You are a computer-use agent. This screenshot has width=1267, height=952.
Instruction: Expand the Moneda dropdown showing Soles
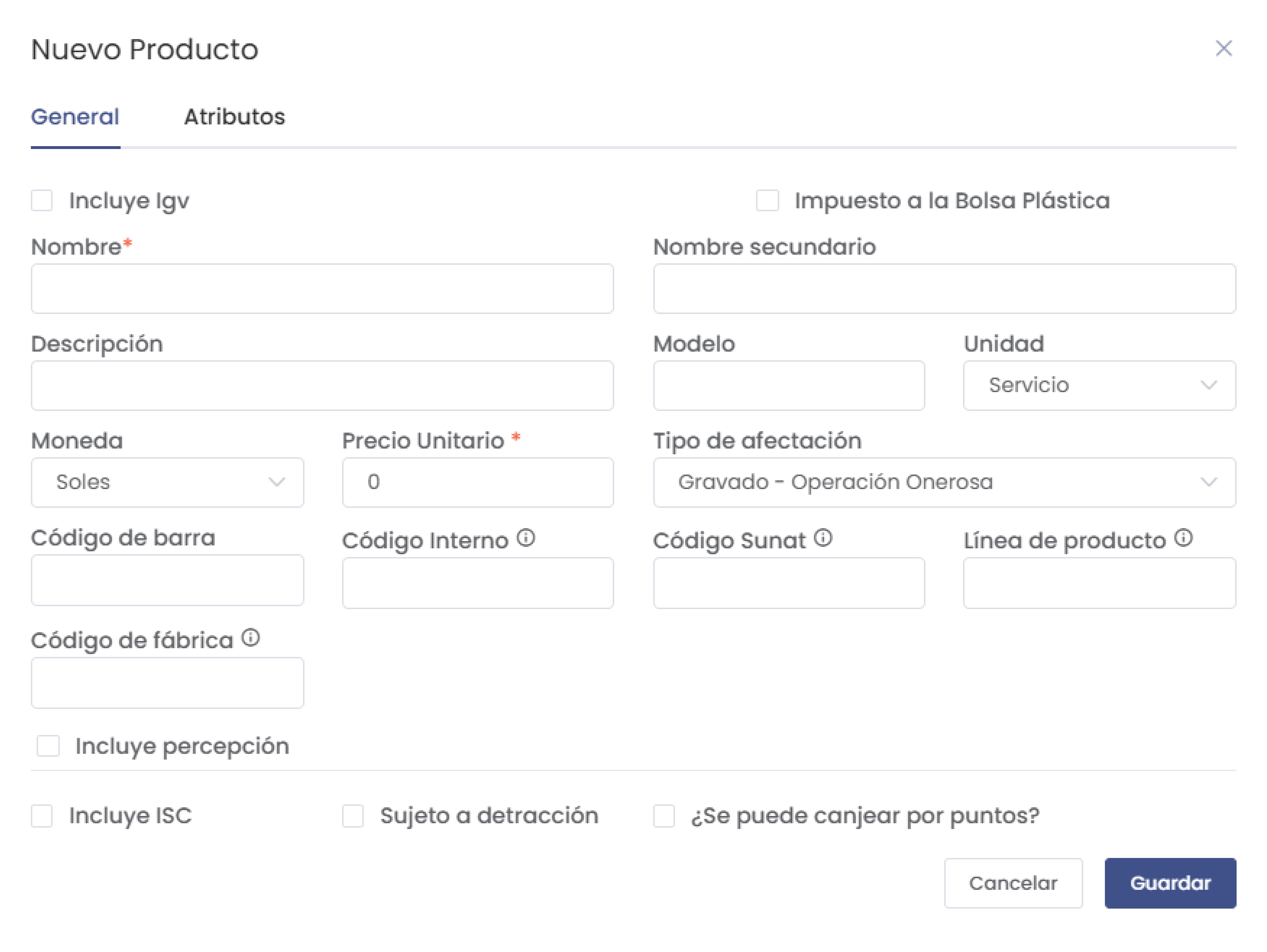[167, 482]
